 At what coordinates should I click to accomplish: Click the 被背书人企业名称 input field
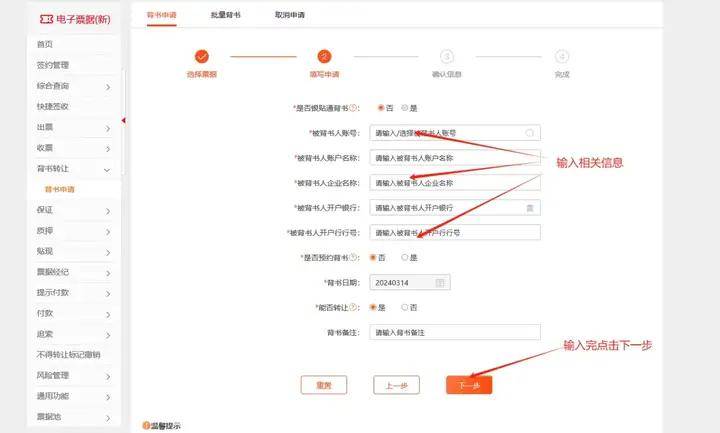tap(454, 183)
